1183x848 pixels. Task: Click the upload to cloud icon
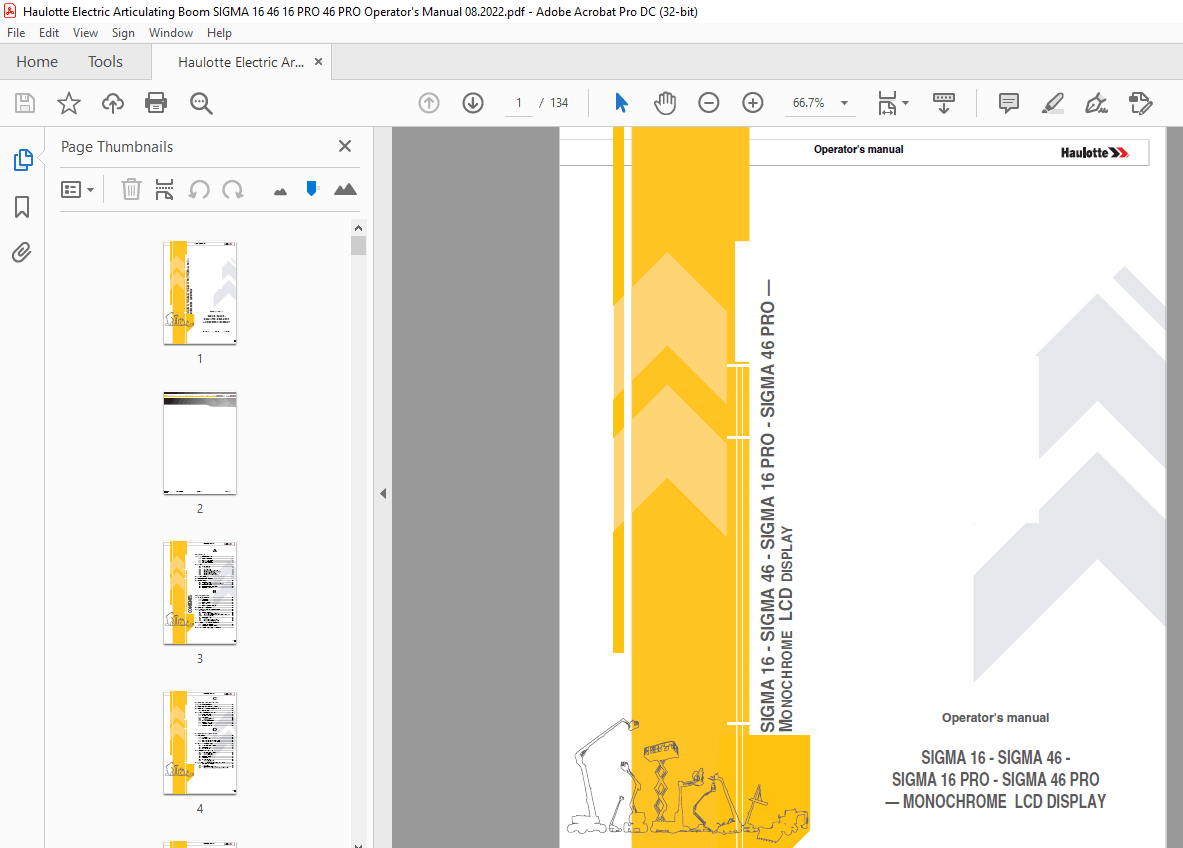(x=113, y=103)
